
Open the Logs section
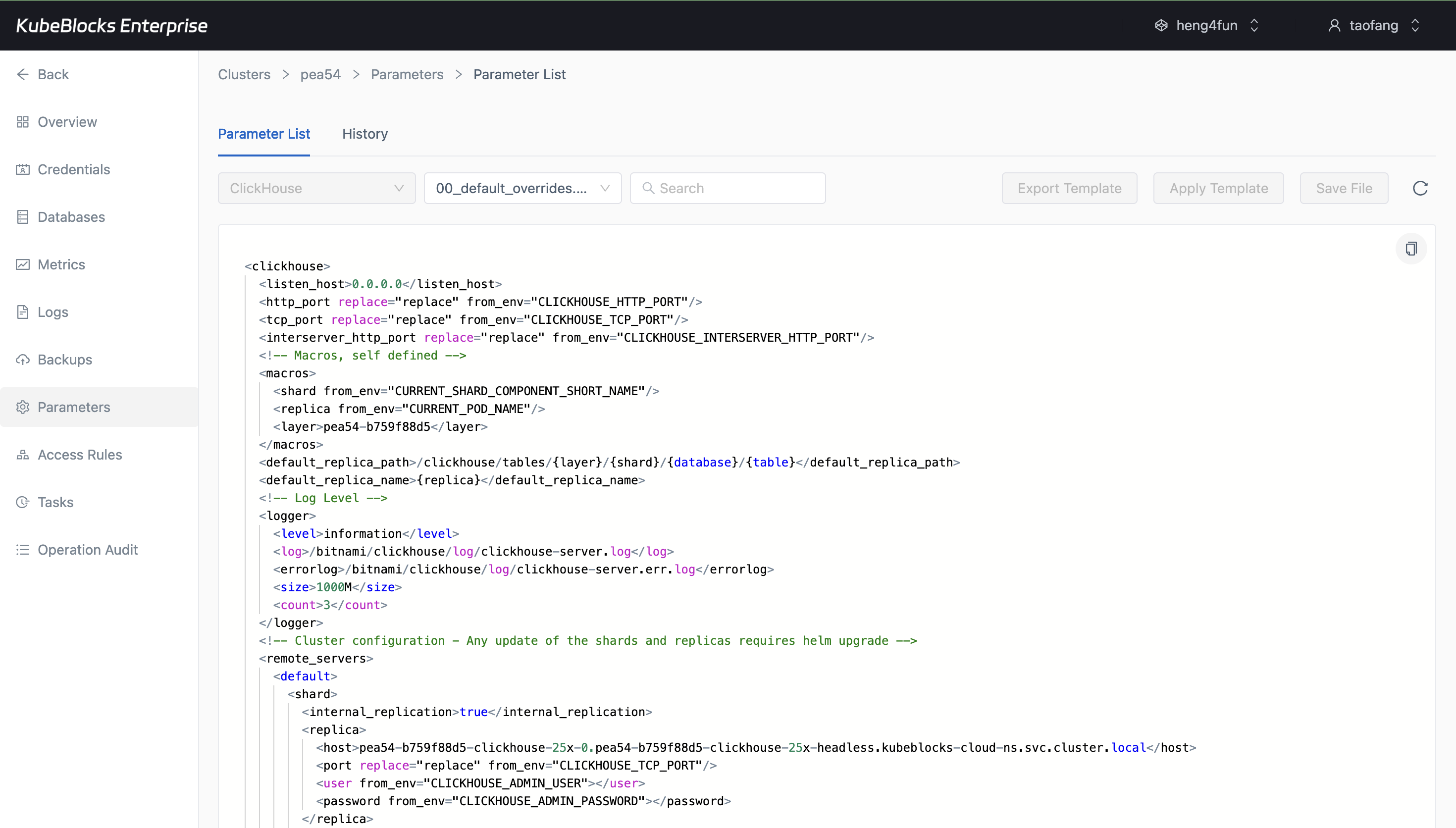52,311
